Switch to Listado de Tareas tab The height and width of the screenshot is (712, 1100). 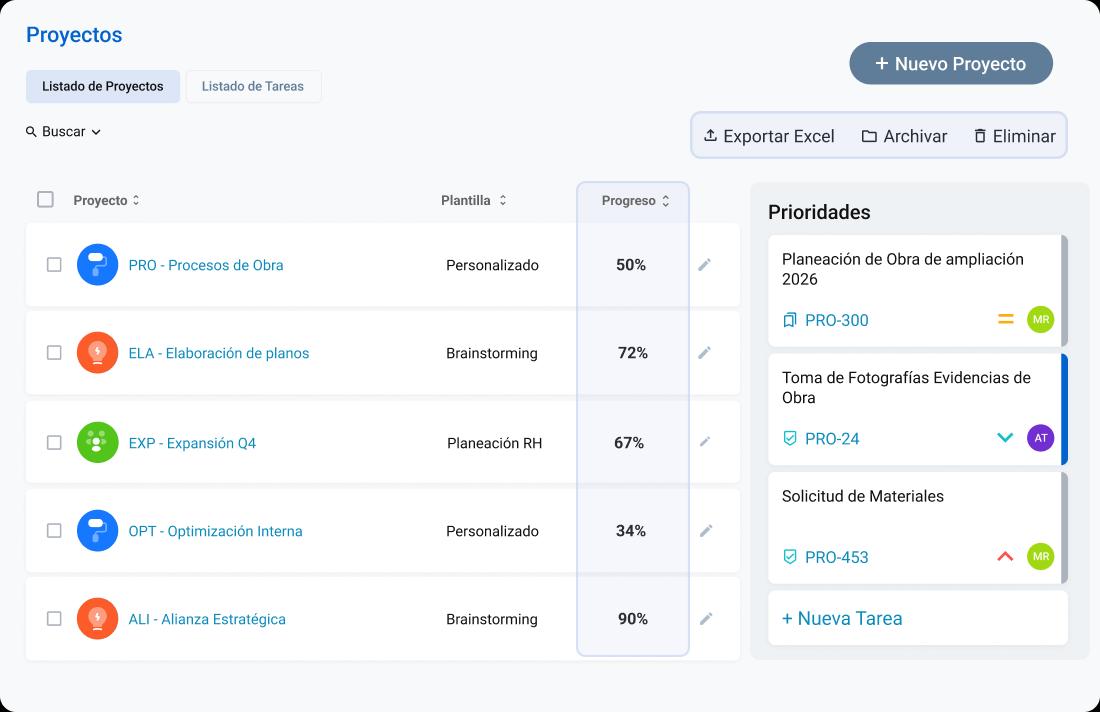coord(253,86)
